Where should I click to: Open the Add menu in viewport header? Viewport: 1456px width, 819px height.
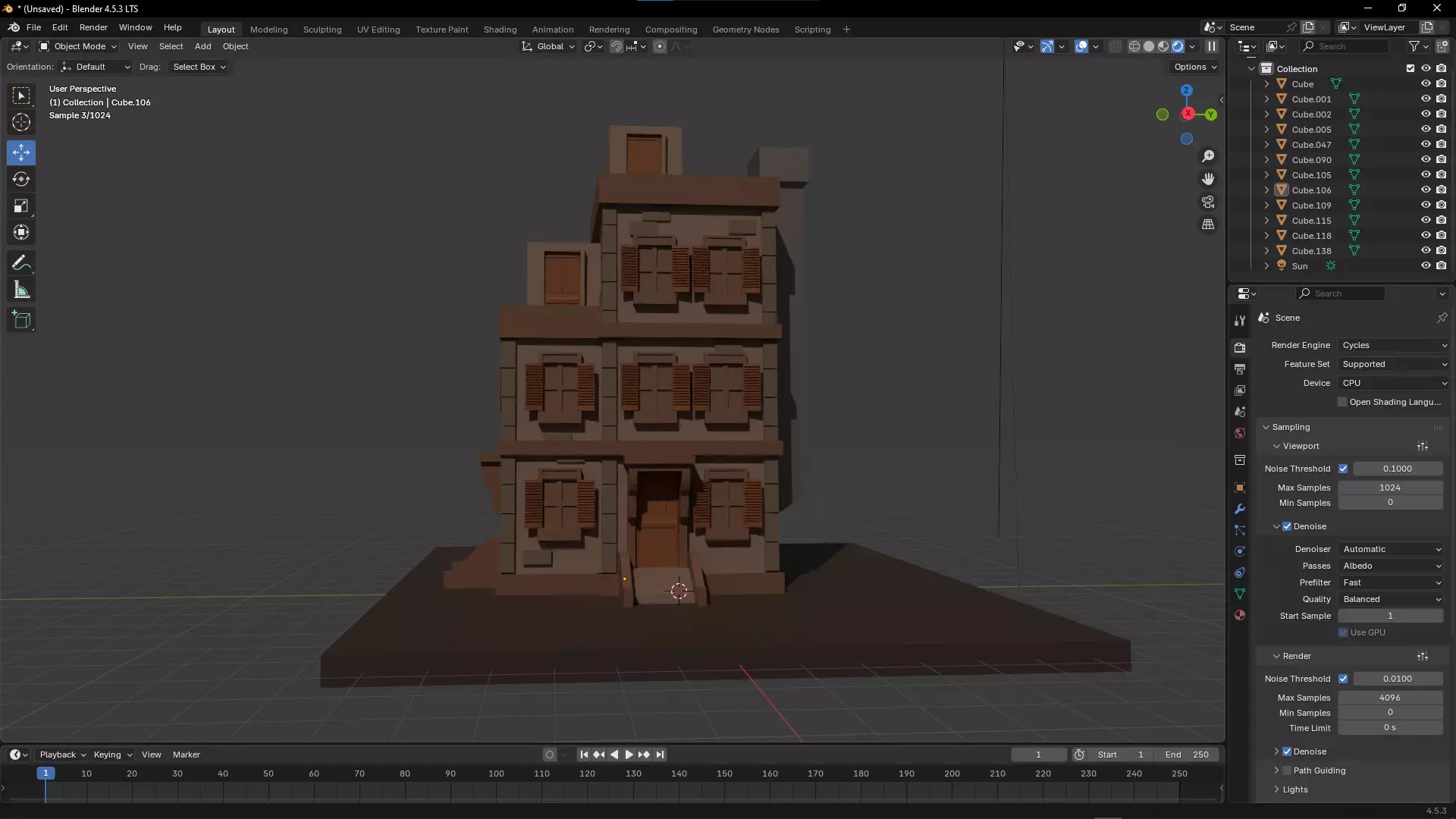[202, 46]
